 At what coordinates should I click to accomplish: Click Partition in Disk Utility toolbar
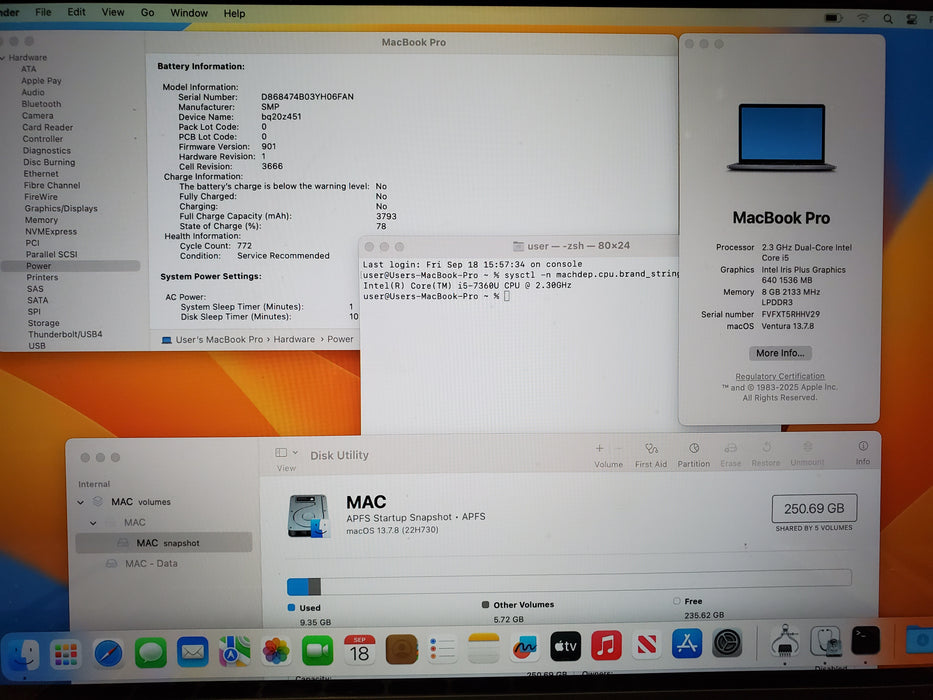(x=694, y=455)
